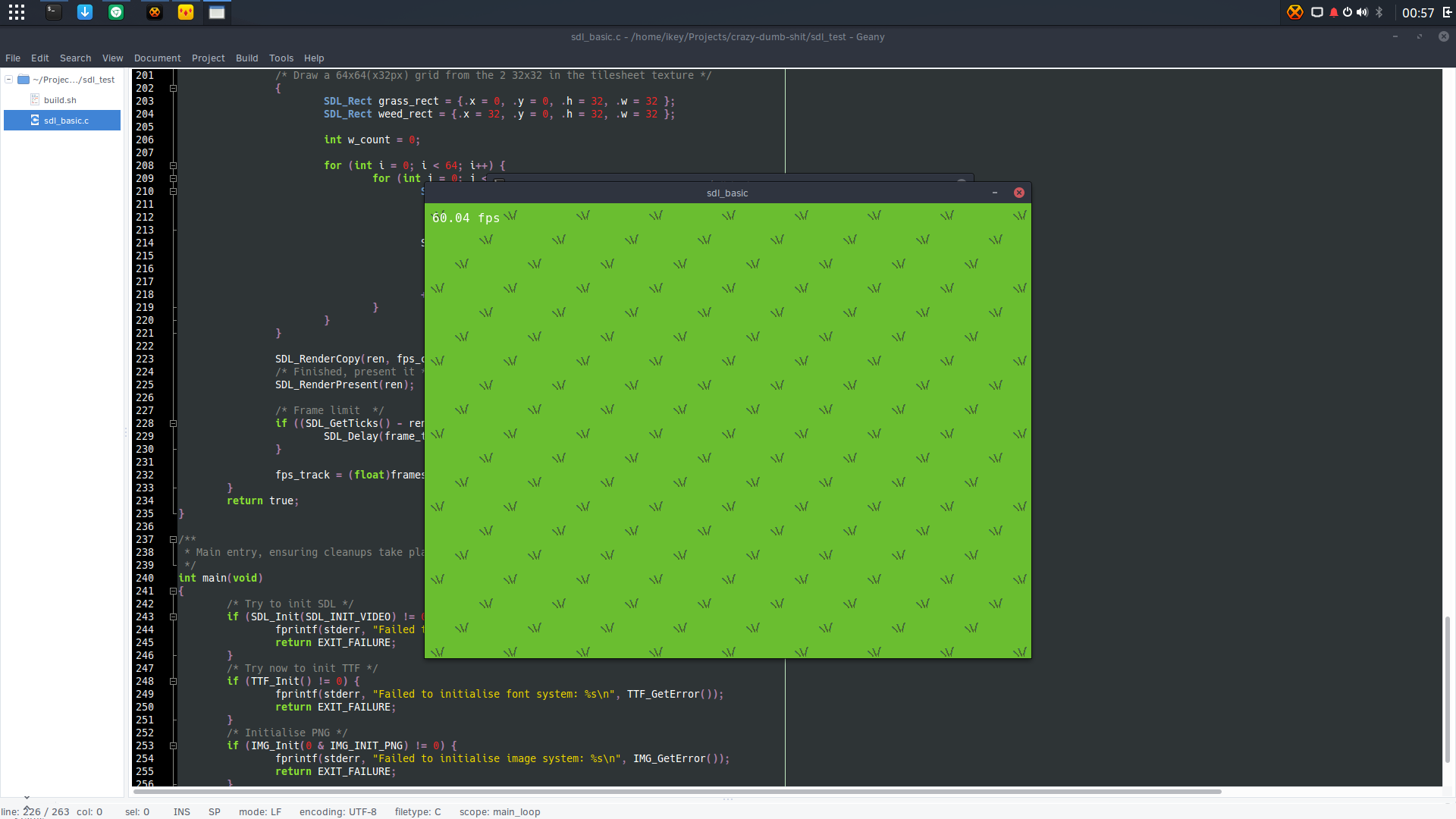Click the 'int w_count = 0;' code line

(x=372, y=140)
